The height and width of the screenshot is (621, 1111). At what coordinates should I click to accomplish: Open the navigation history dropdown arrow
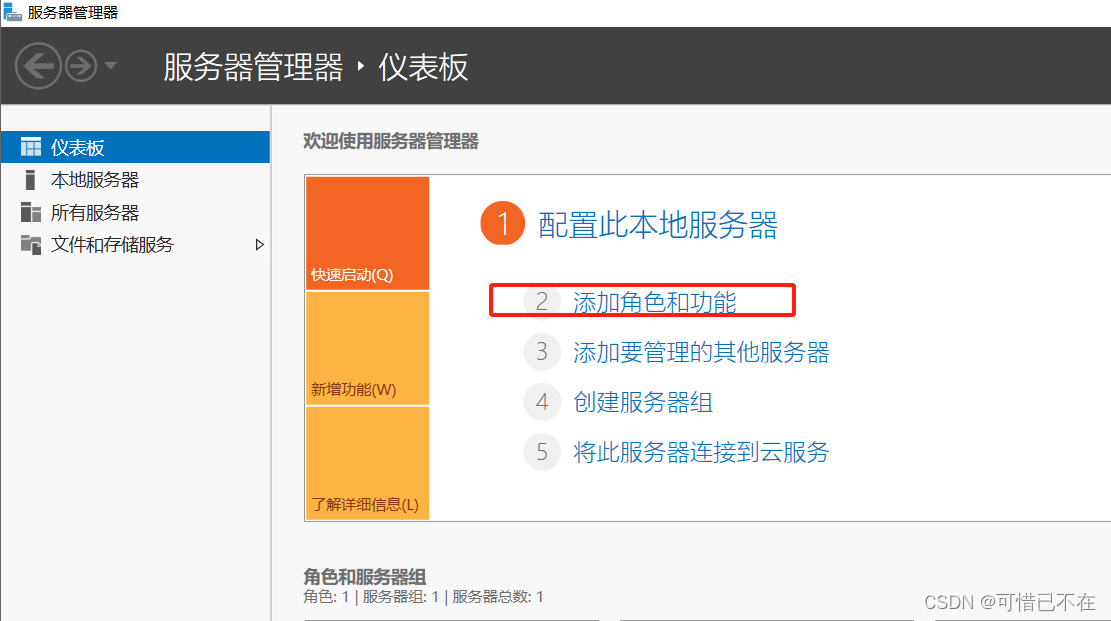tap(111, 65)
